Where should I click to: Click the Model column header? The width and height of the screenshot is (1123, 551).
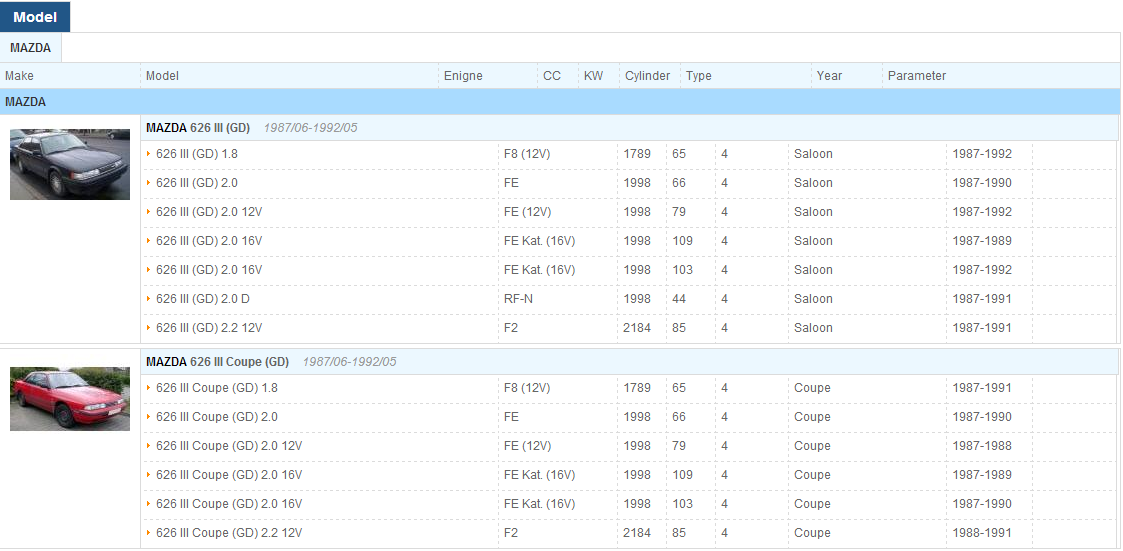[162, 76]
